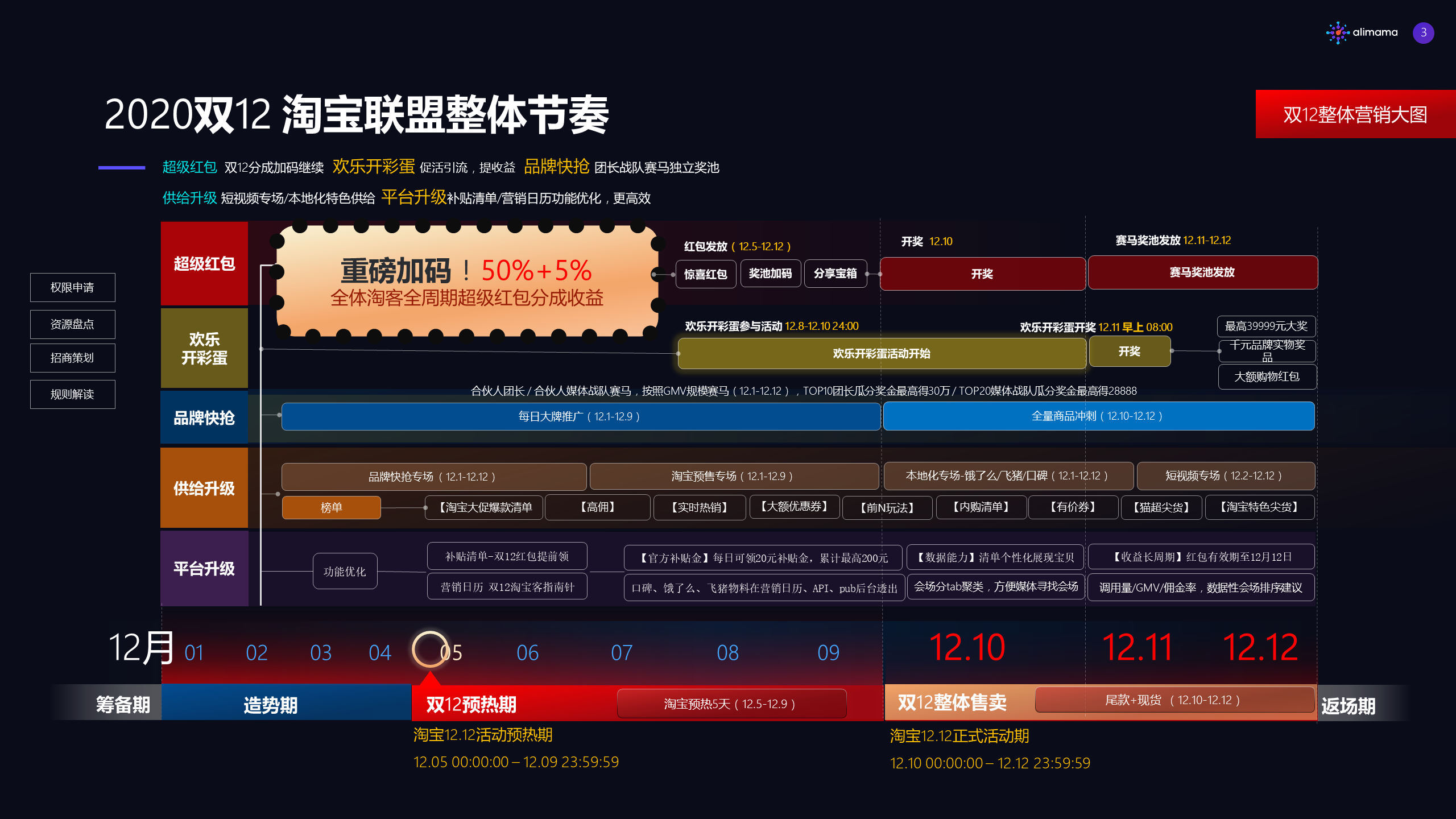Select the 招商策划 box

[72, 358]
